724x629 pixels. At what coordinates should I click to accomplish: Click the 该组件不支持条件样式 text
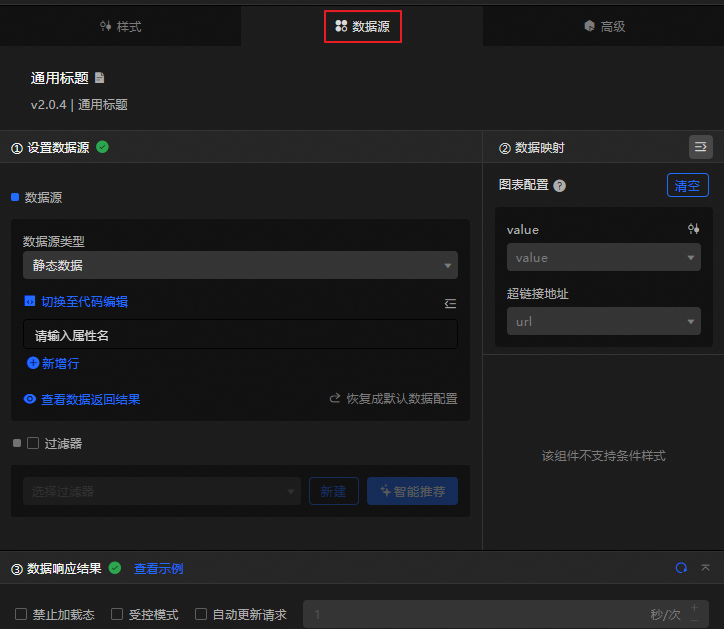click(x=603, y=456)
